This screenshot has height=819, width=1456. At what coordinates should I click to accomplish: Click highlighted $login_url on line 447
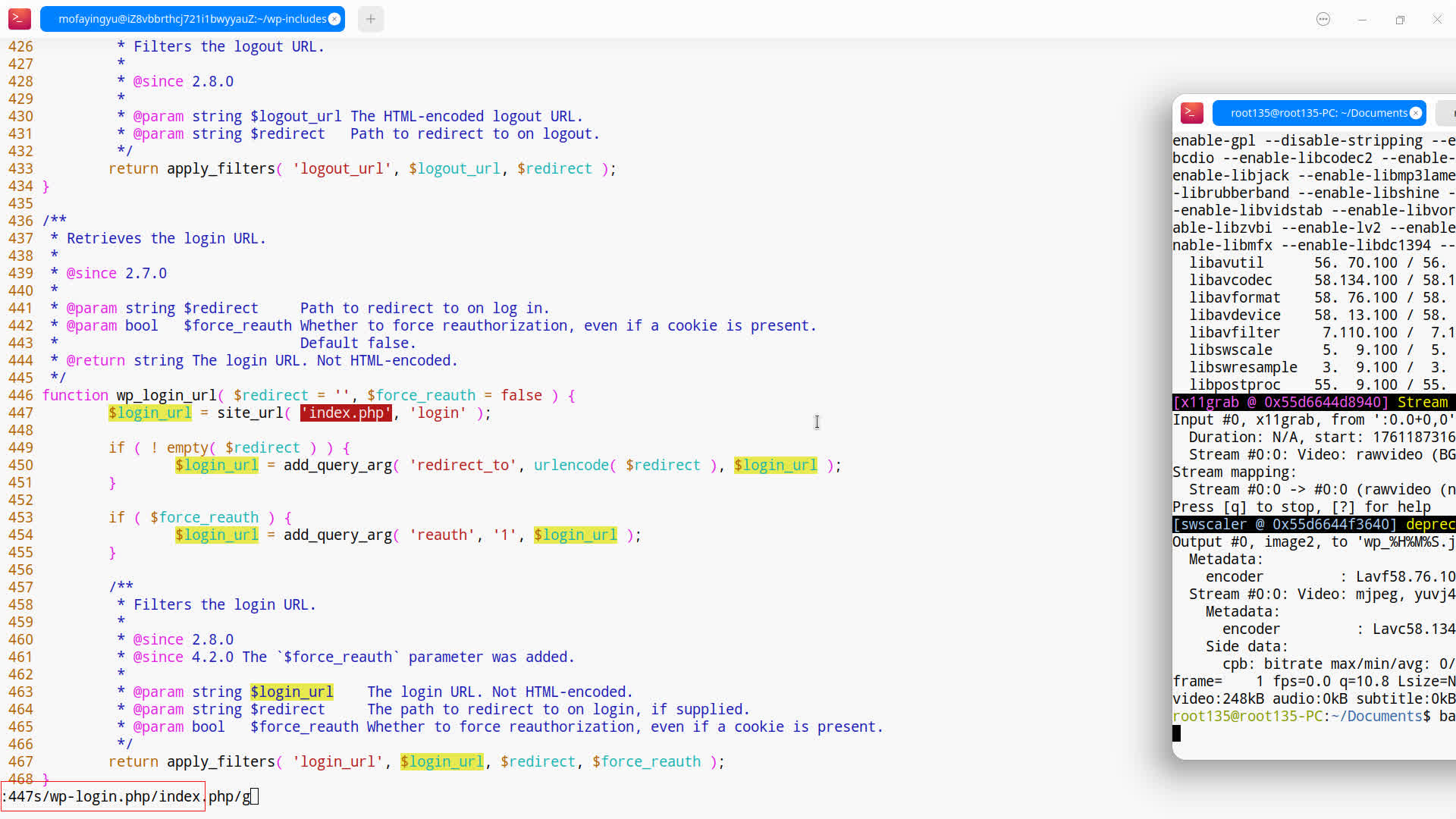coord(149,413)
